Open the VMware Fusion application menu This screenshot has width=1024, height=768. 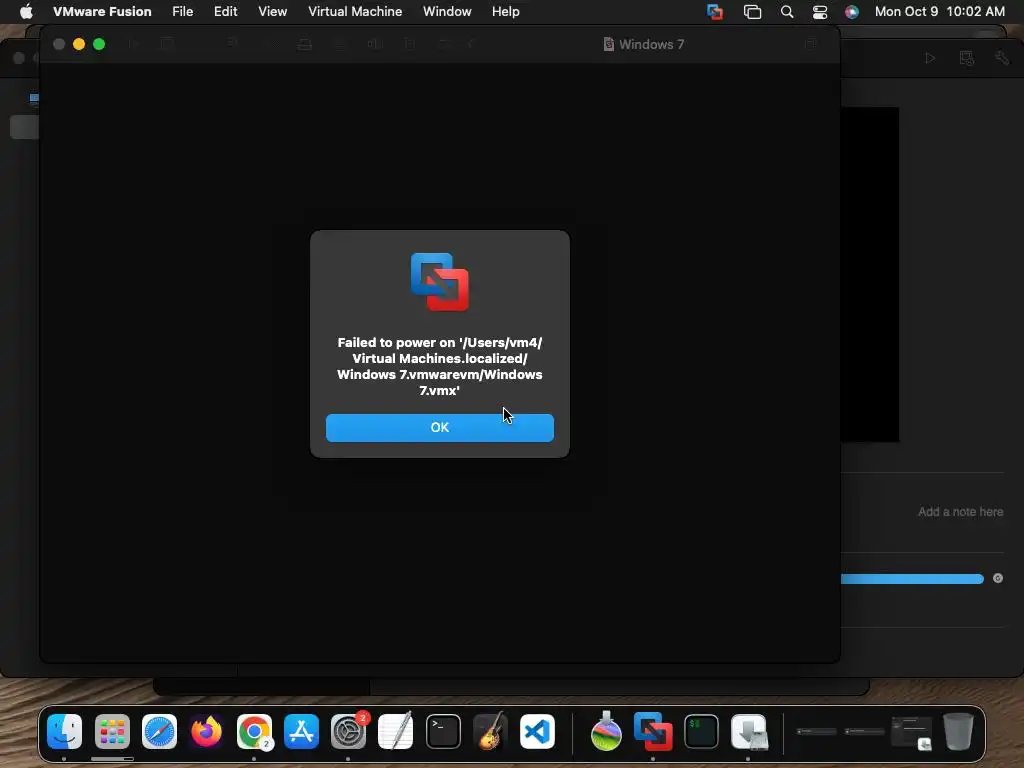(102, 11)
